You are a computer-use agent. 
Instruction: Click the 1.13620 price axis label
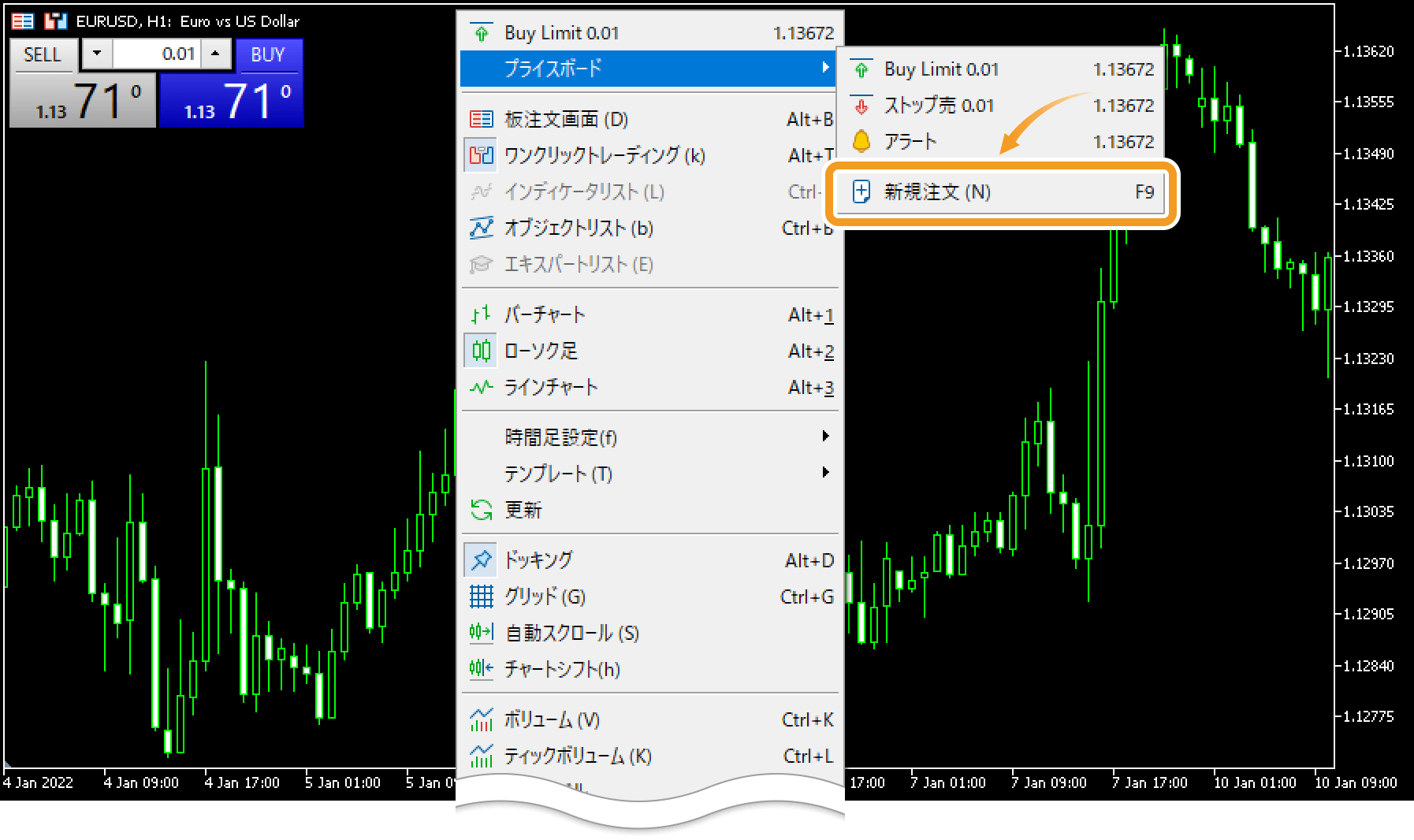click(1367, 51)
